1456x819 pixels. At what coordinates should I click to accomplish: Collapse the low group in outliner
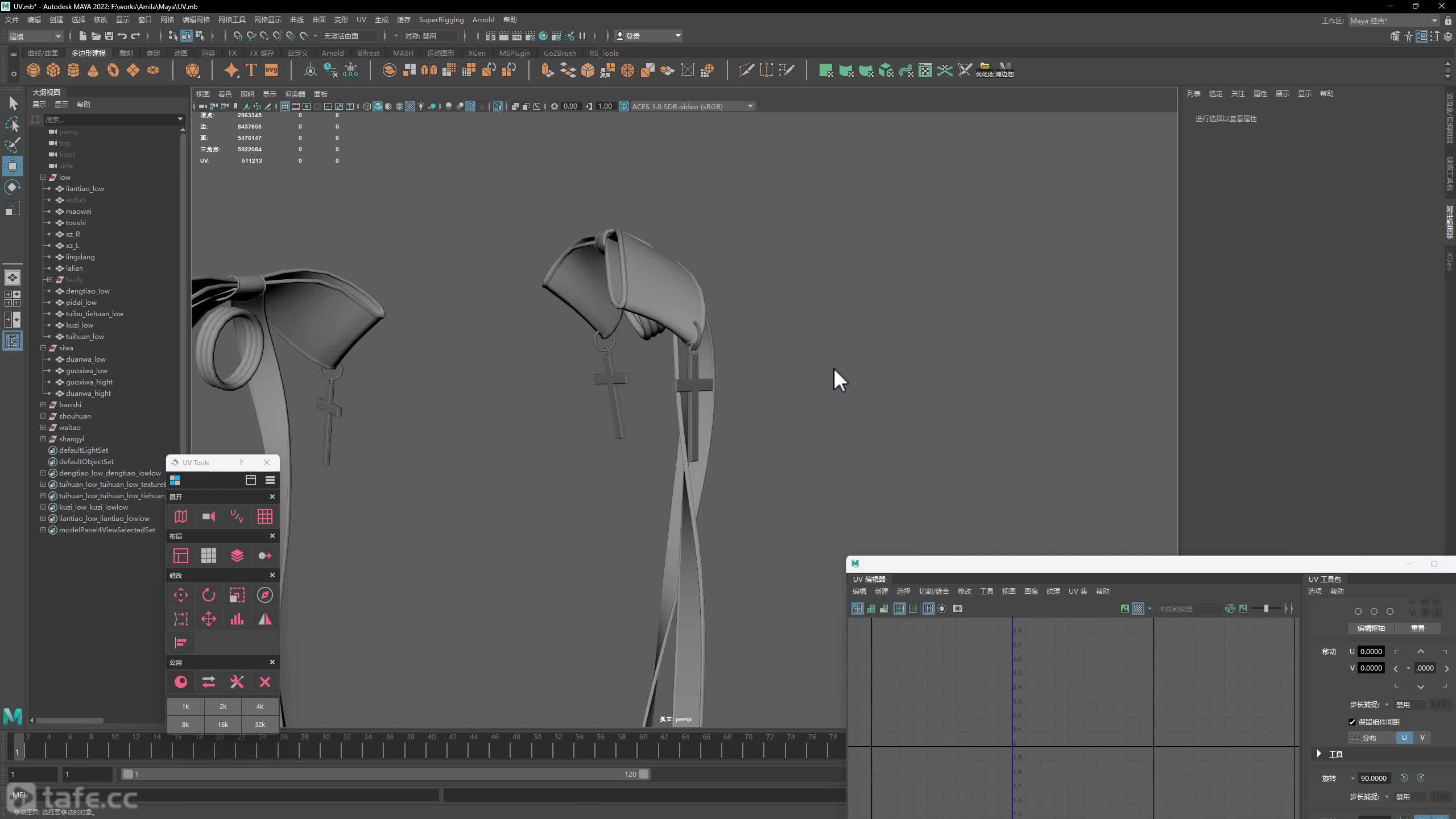click(43, 177)
